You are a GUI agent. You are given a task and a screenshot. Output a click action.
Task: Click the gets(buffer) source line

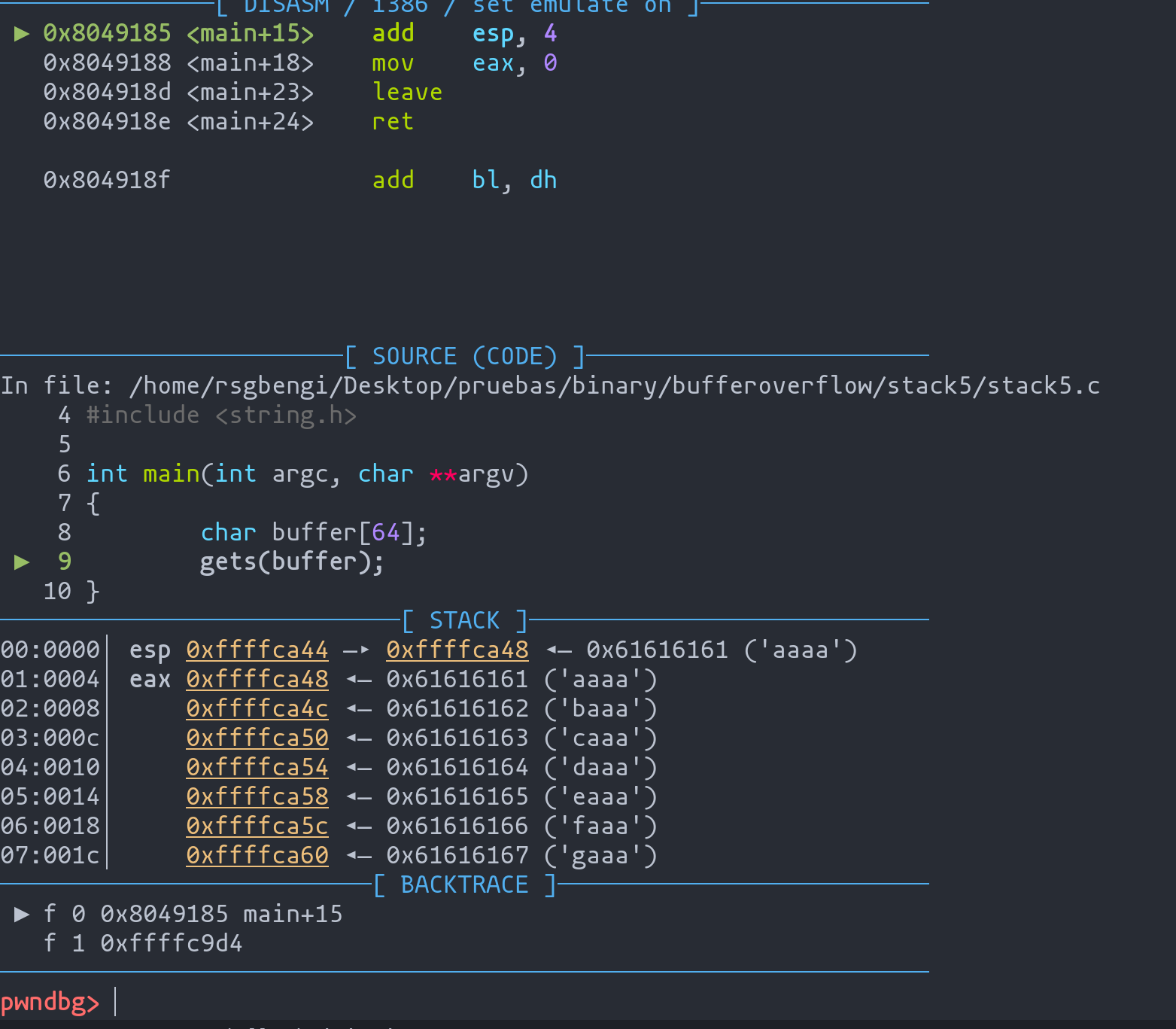[x=291, y=562]
